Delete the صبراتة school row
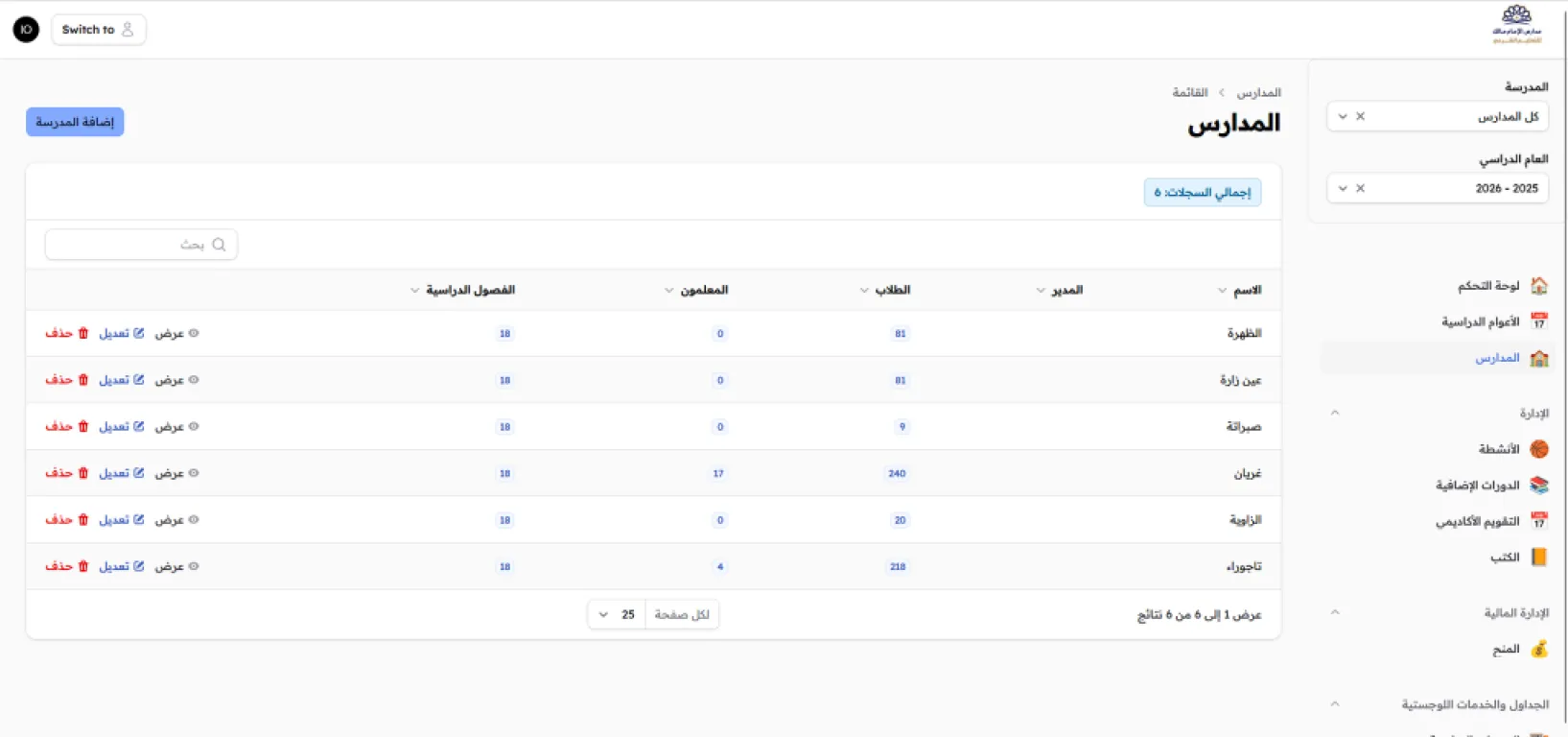The width and height of the screenshot is (1568, 737). point(67,427)
